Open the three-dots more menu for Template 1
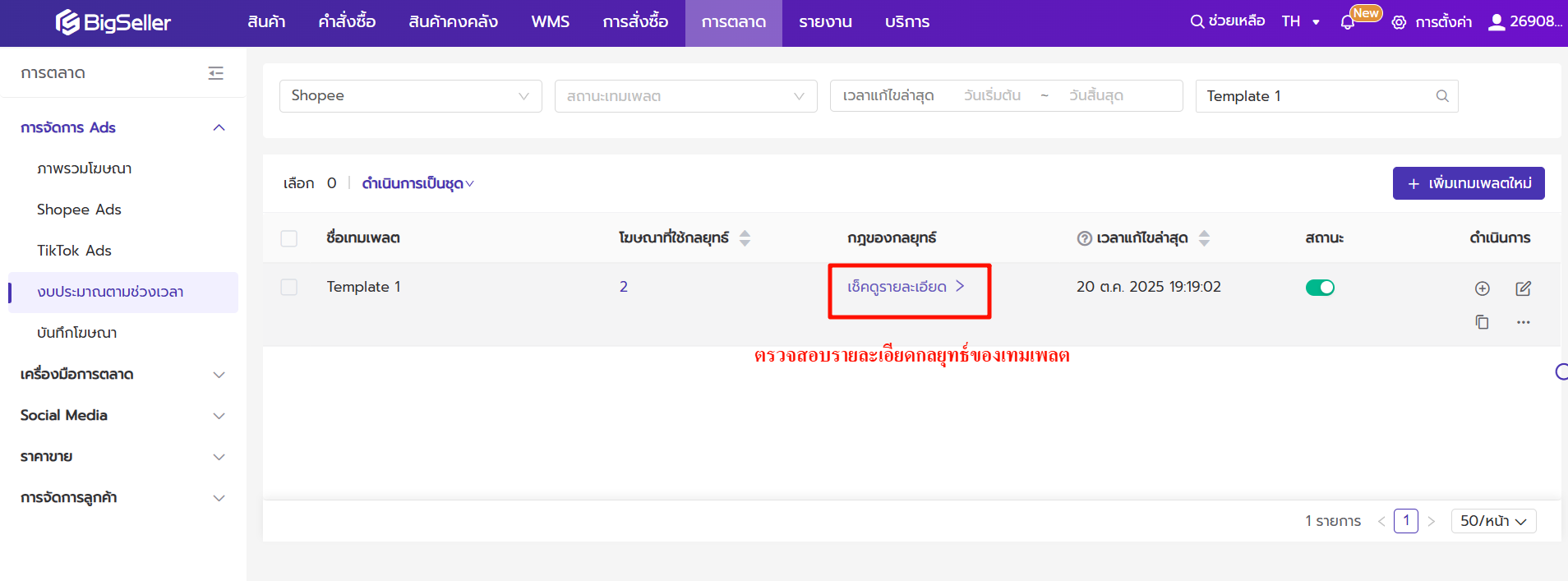The image size is (1568, 581). [1523, 322]
